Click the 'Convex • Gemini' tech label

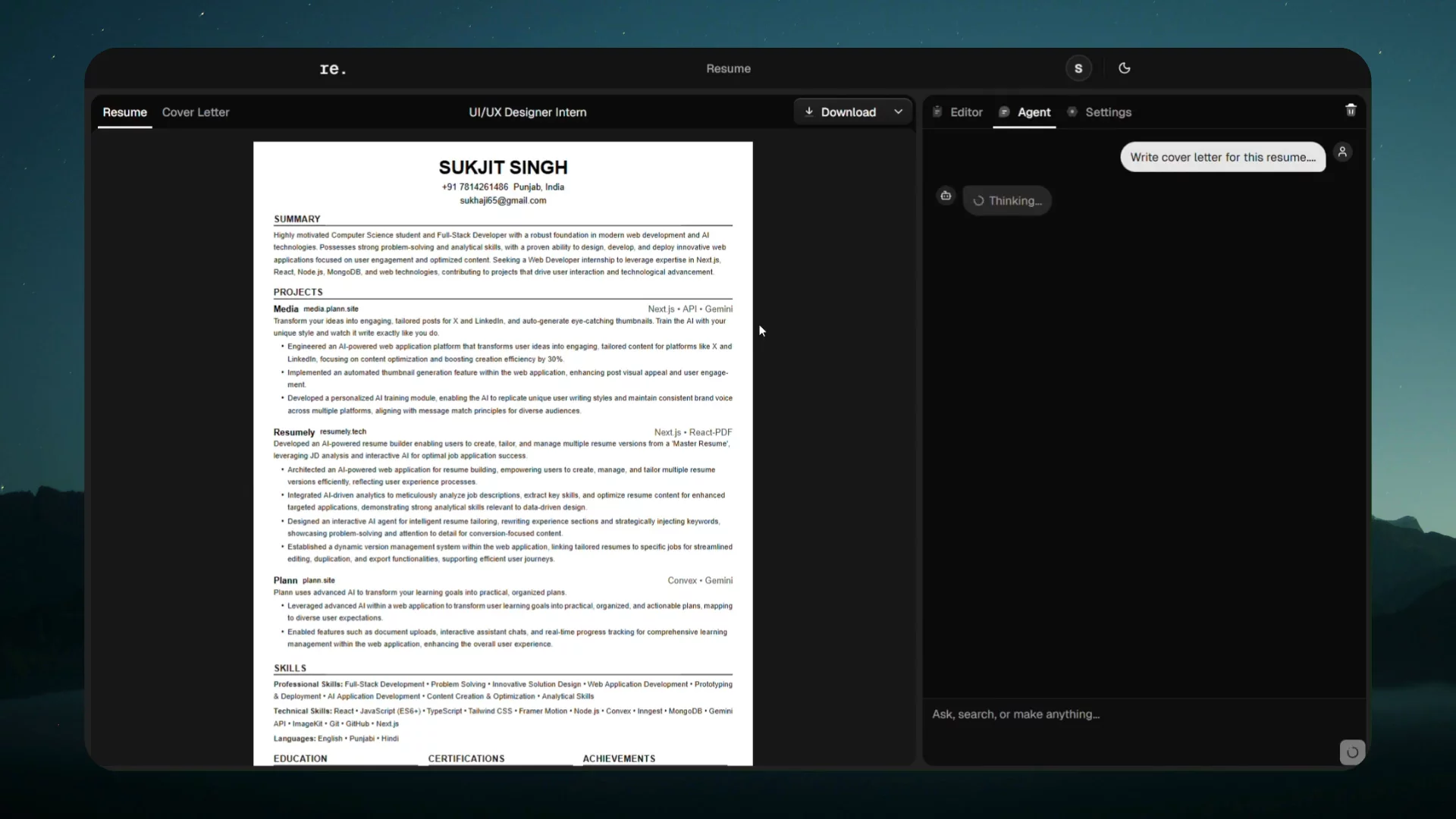(700, 581)
